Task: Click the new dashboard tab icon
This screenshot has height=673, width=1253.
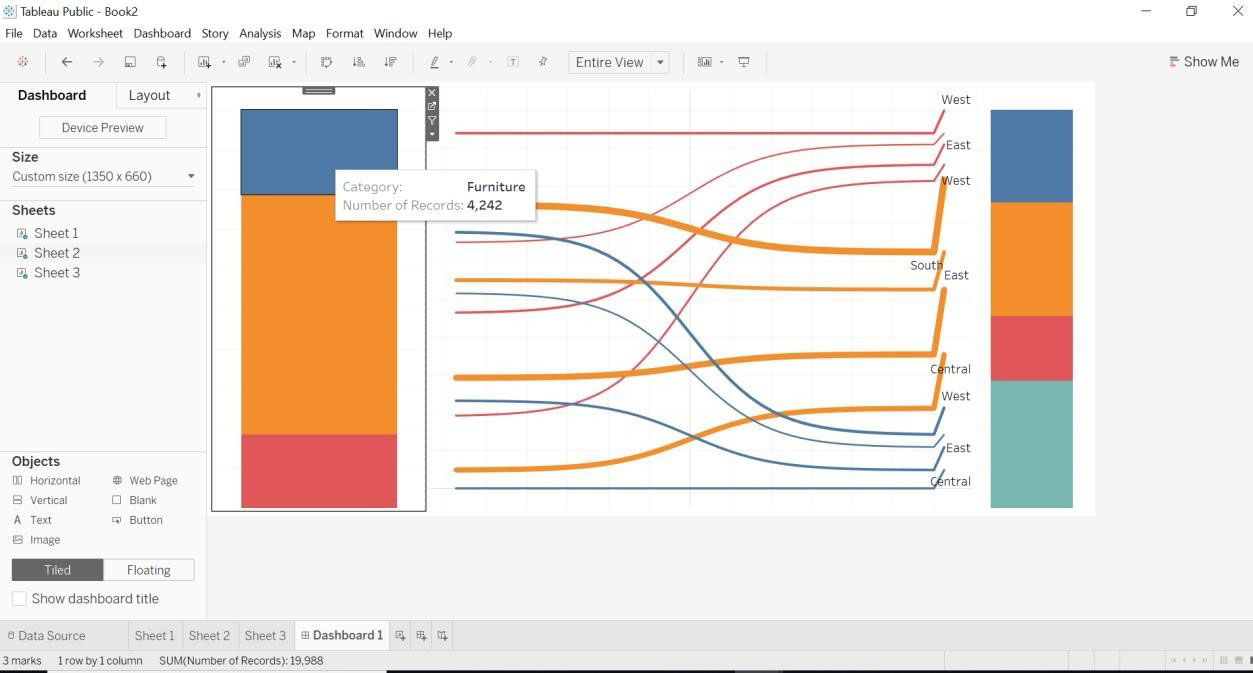Action: pyautogui.click(x=421, y=635)
